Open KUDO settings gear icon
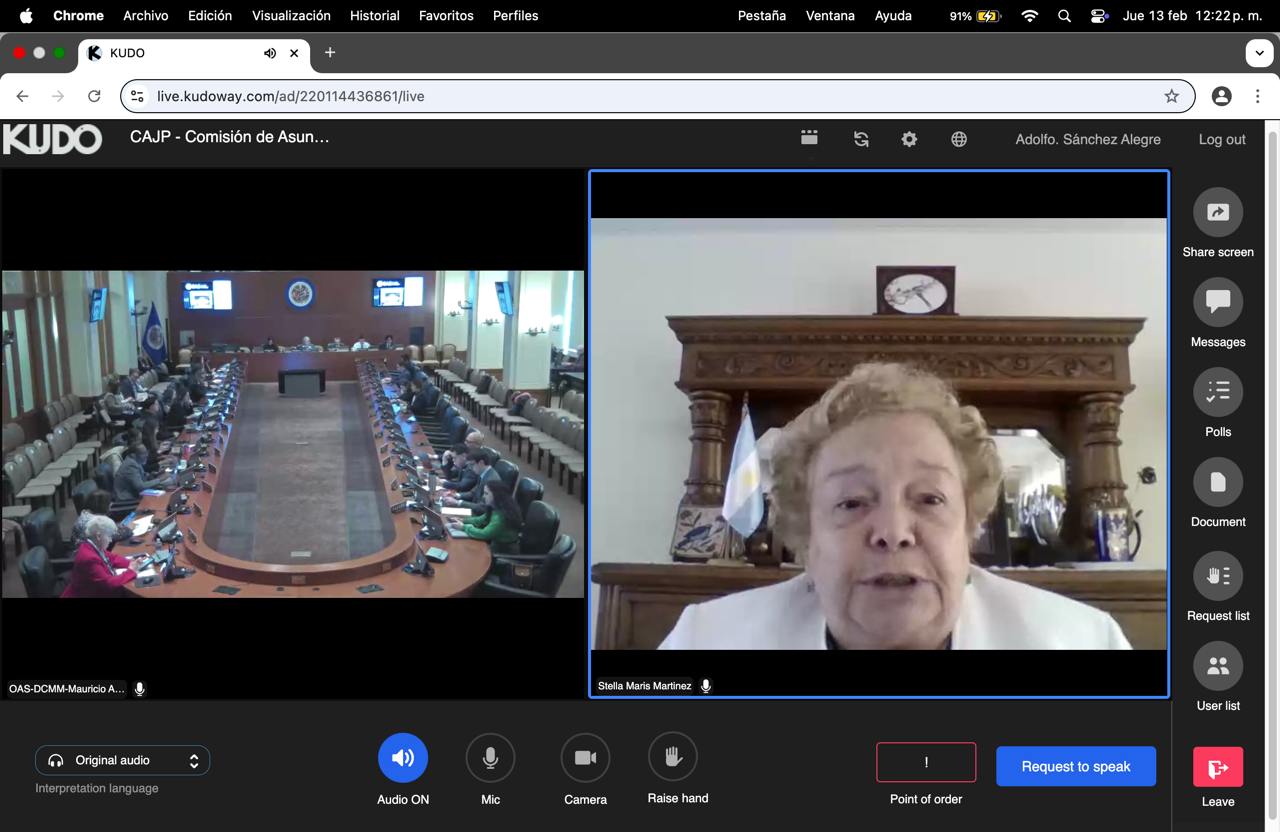This screenshot has height=832, width=1280. pyautogui.click(x=909, y=139)
